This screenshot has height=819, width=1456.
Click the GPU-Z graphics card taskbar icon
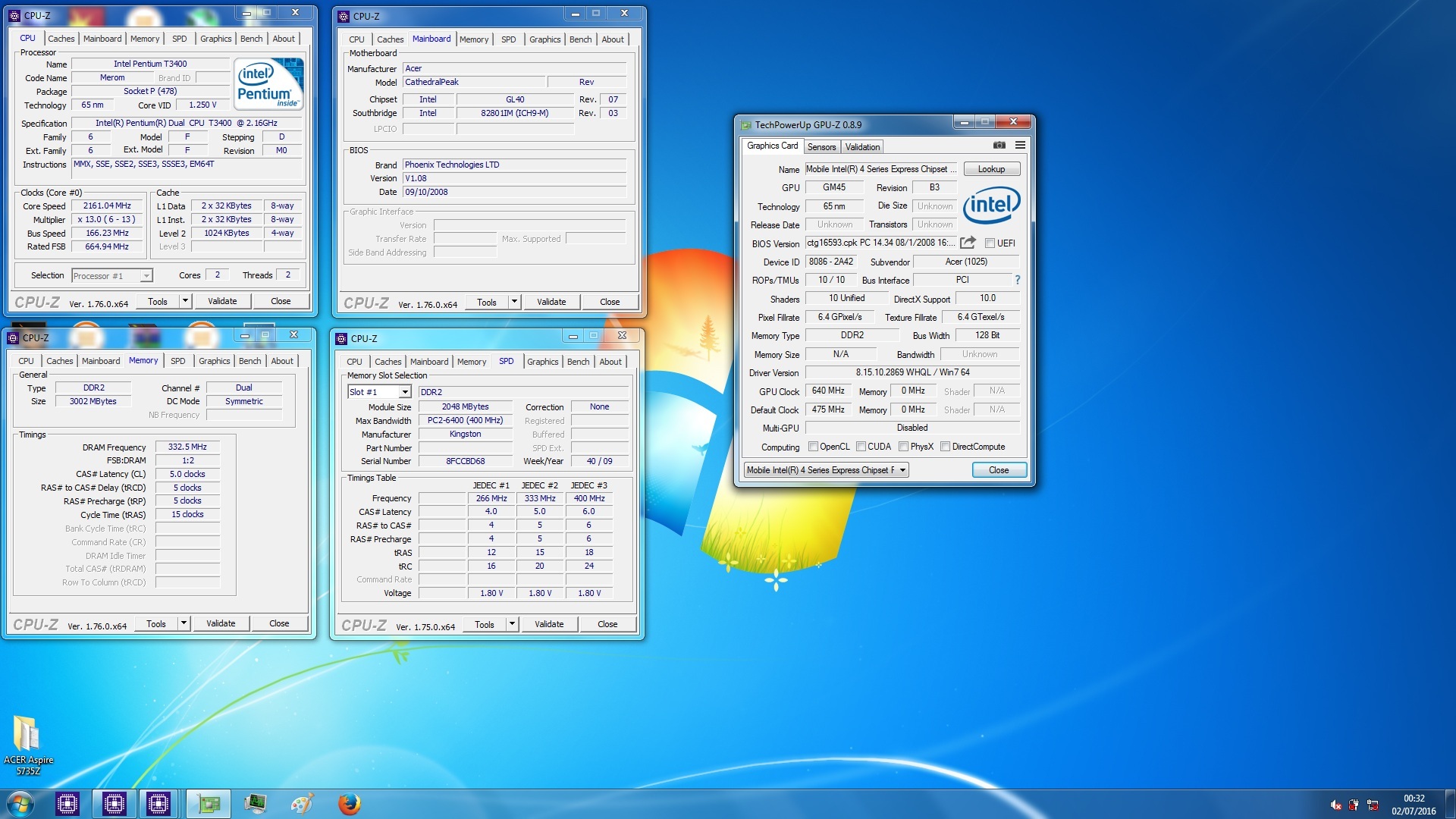pyautogui.click(x=208, y=804)
